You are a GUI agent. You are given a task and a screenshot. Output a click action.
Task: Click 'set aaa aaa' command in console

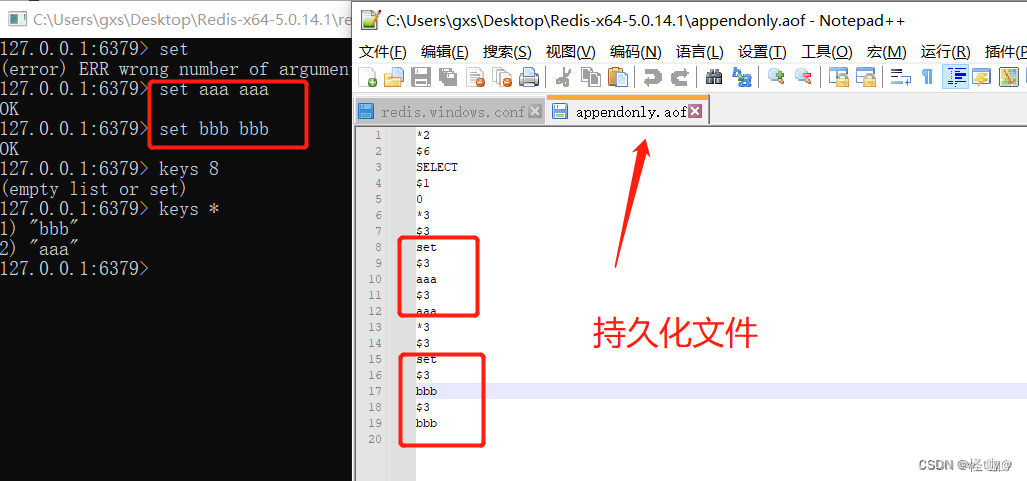[x=214, y=89]
